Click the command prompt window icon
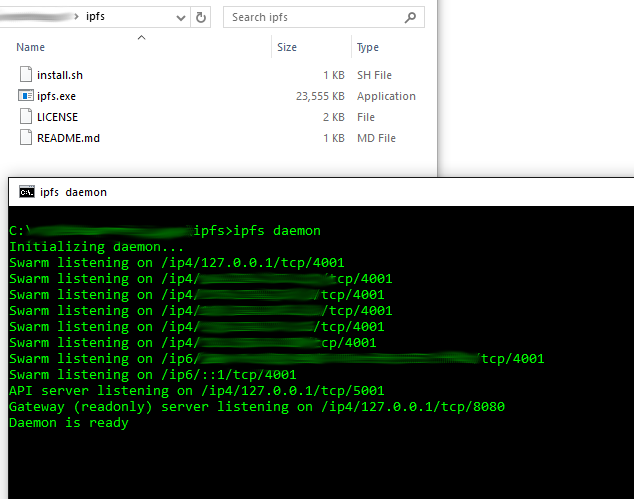This screenshot has width=634, height=499. pos(27,192)
